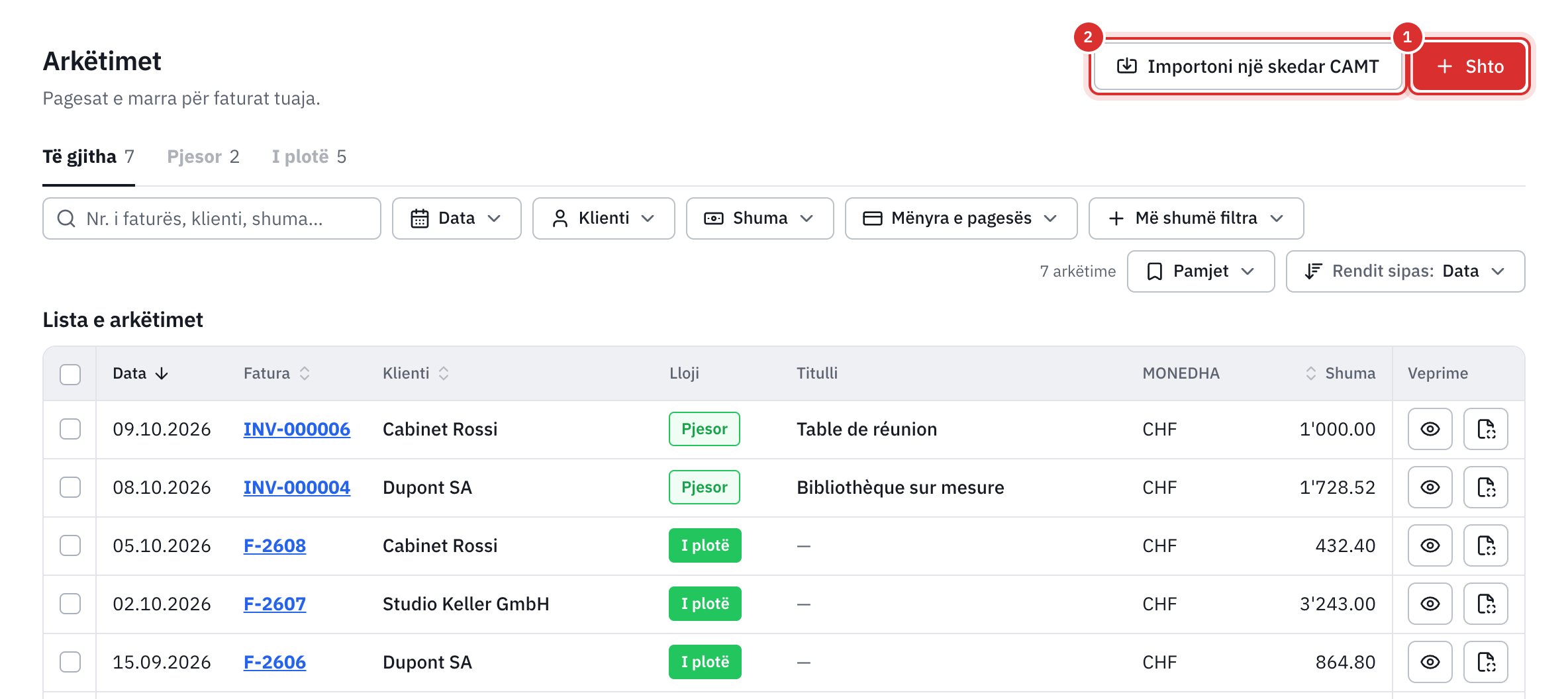The image size is (1568, 699).
Task: View payment details for INV-000004
Action: (x=1430, y=487)
